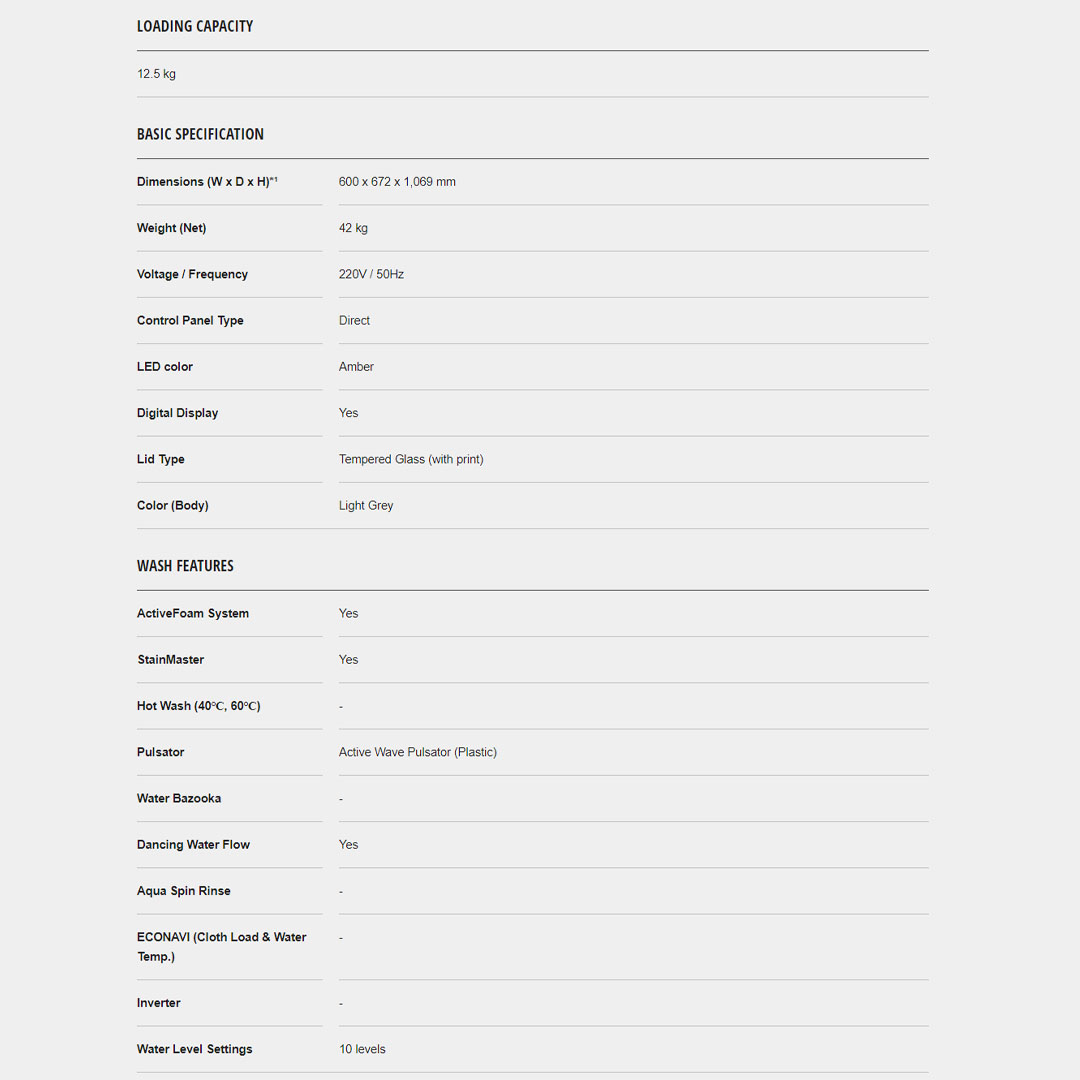
Task: Click the Dancing Water Flow label
Action: pyautogui.click(x=193, y=845)
